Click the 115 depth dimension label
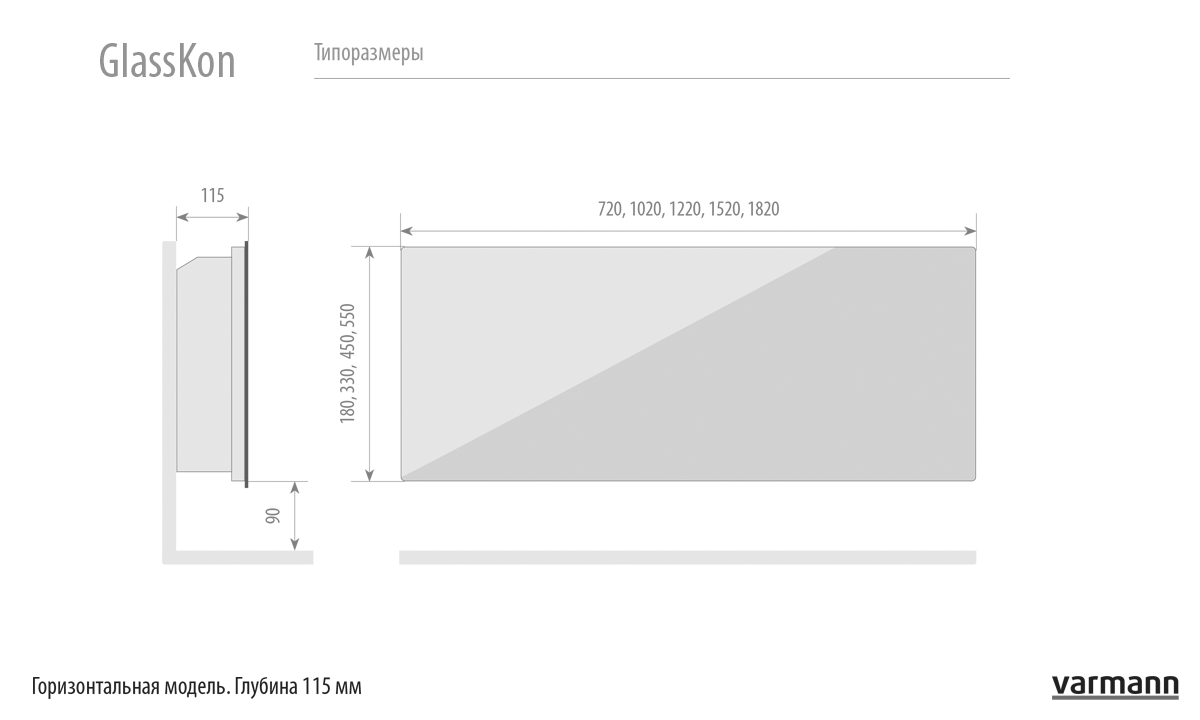This screenshot has height=720, width=1200. [x=212, y=195]
